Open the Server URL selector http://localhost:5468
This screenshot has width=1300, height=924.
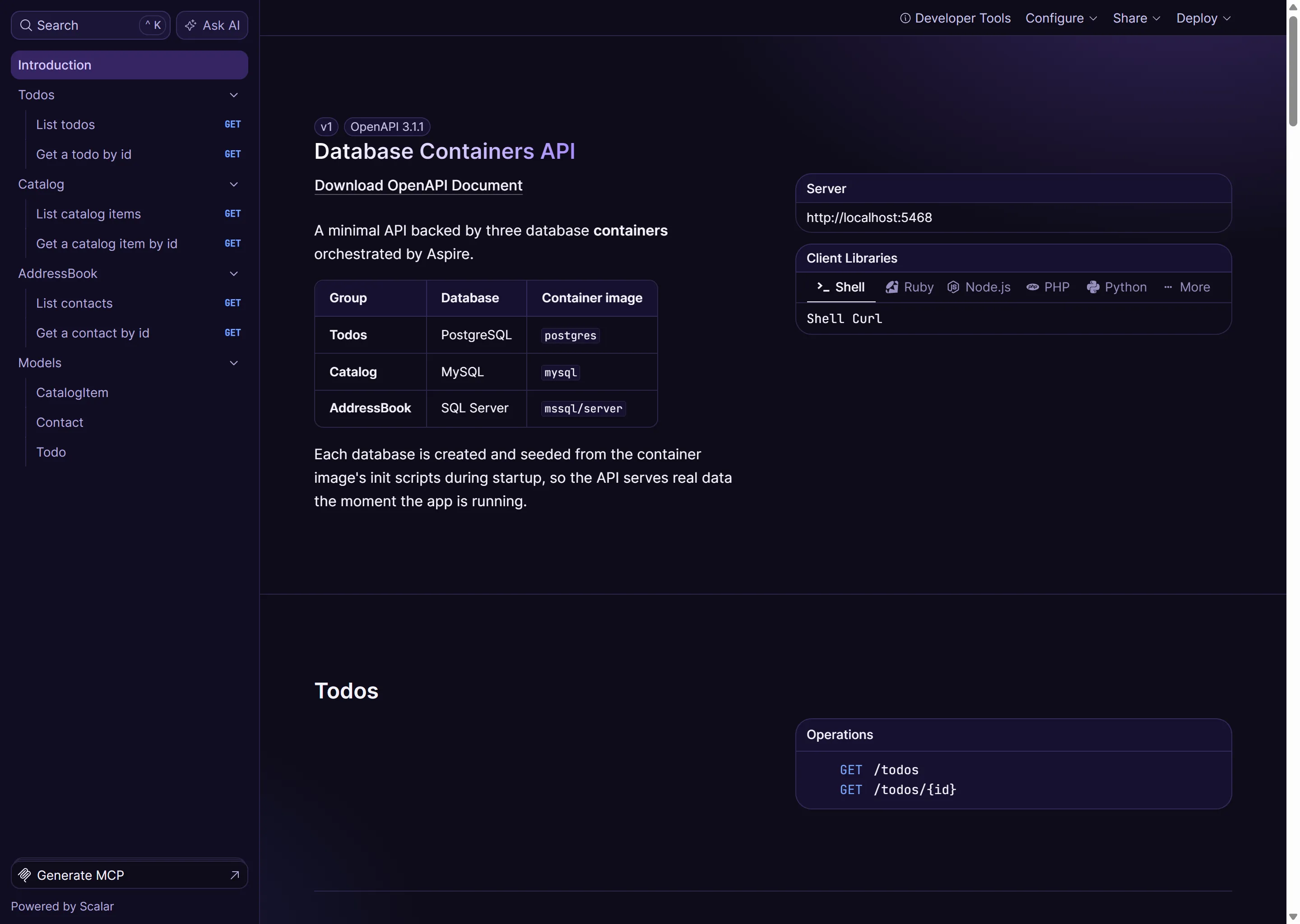click(1013, 217)
